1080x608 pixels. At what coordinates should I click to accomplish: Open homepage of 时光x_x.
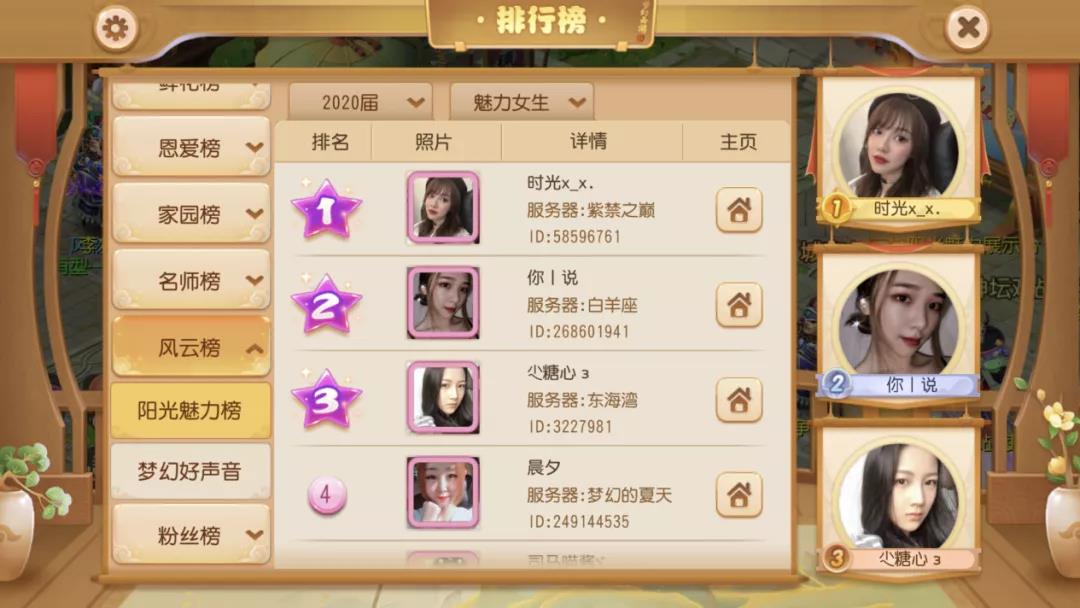739,210
